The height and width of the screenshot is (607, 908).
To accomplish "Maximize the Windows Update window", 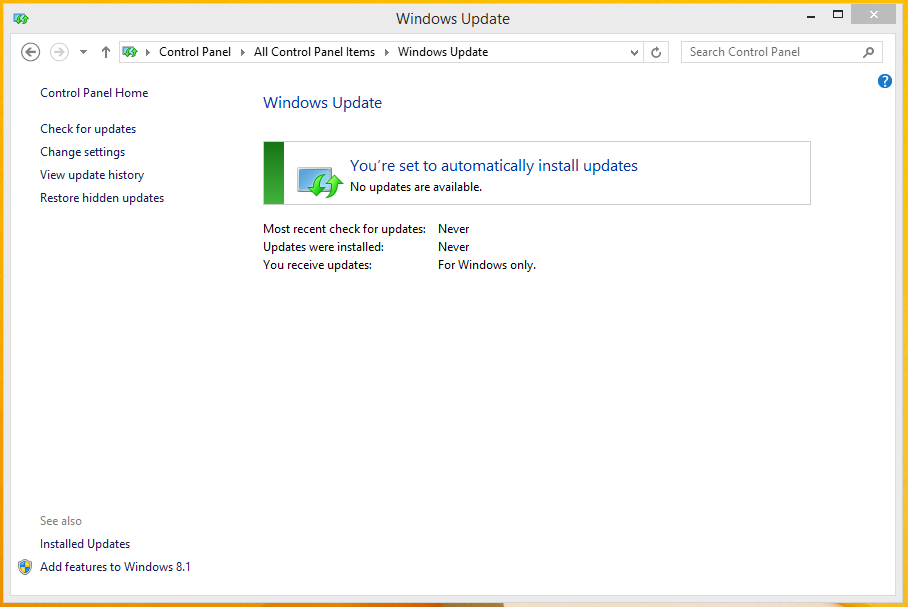I will coord(837,14).
